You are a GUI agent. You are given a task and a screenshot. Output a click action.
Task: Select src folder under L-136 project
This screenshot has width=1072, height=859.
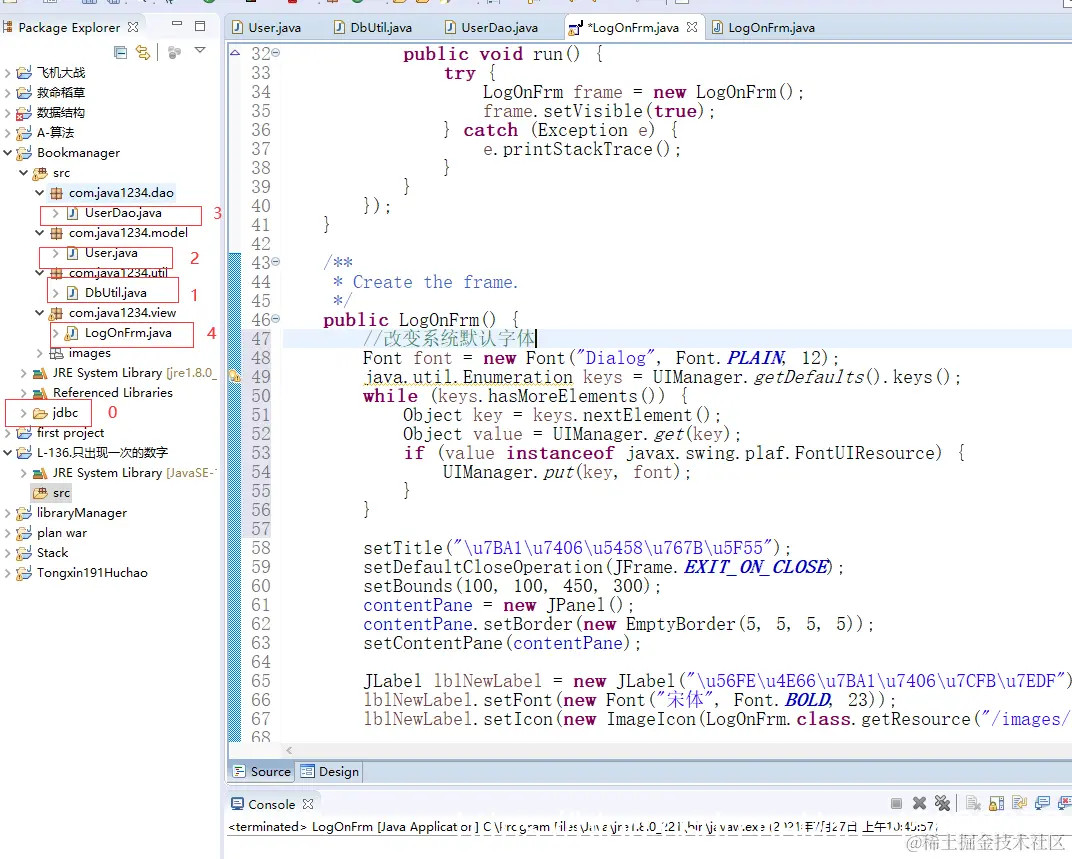click(x=61, y=493)
